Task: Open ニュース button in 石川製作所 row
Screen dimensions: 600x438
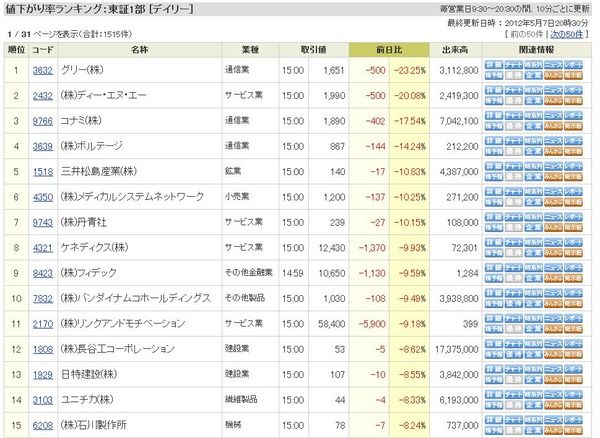Action: (x=553, y=420)
